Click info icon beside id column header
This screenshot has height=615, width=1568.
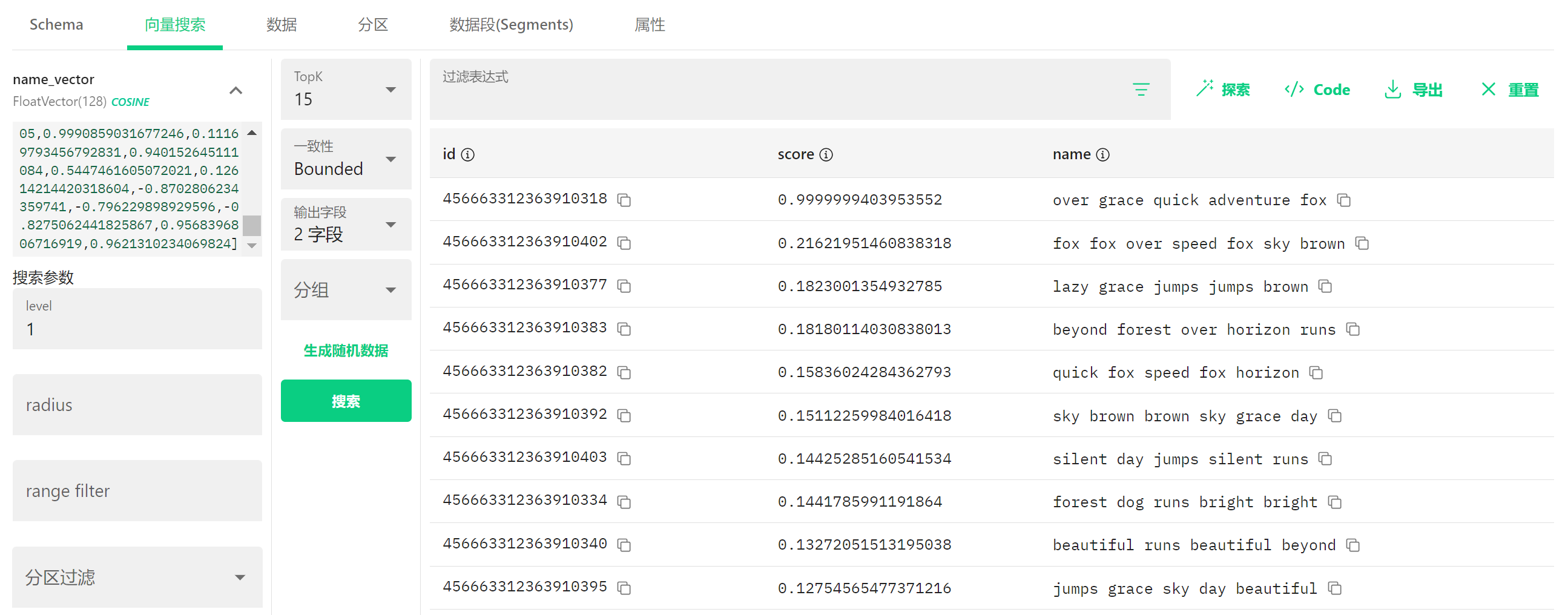click(467, 155)
